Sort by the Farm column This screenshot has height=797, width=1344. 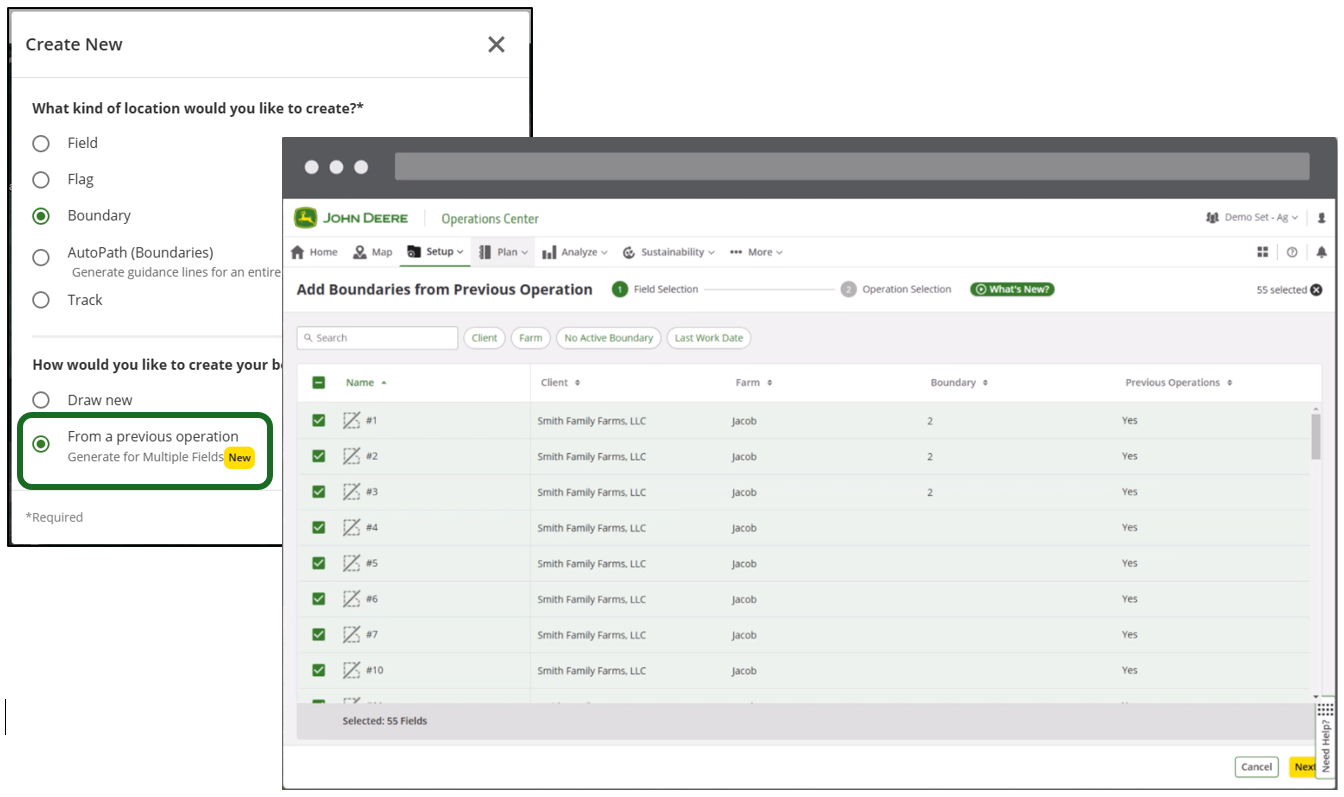pos(754,382)
